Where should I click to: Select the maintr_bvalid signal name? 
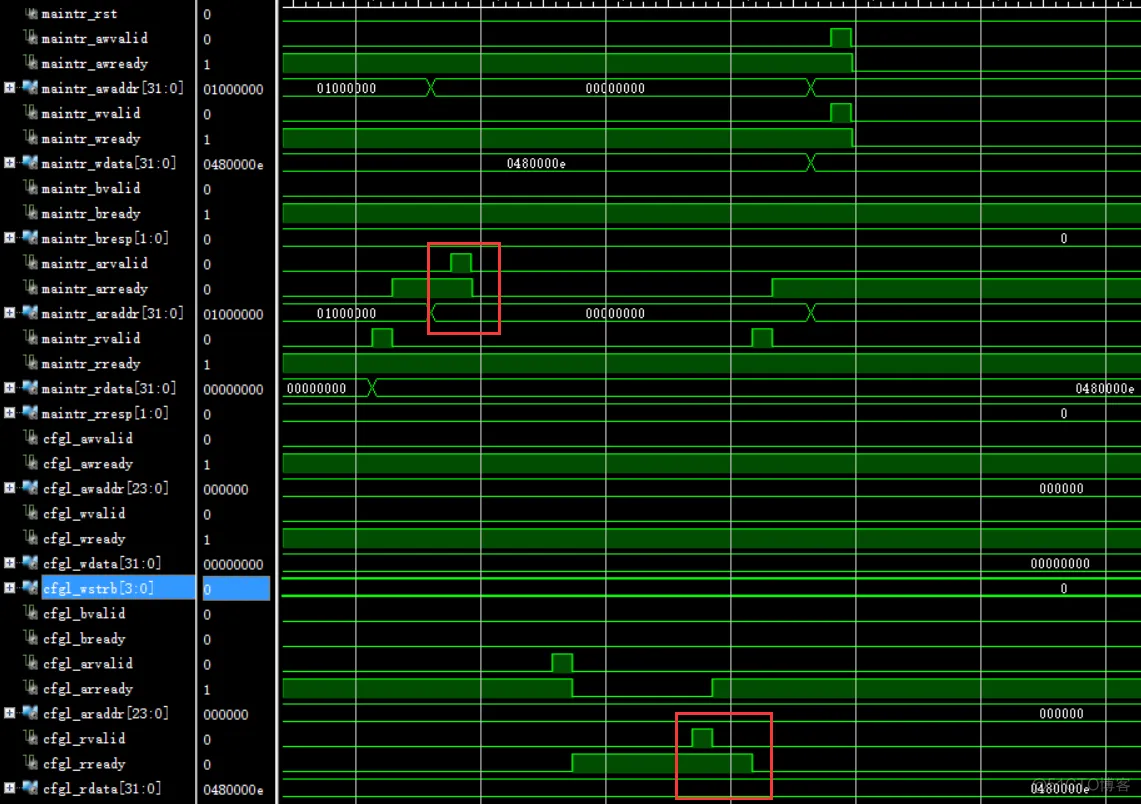pyautogui.click(x=91, y=188)
